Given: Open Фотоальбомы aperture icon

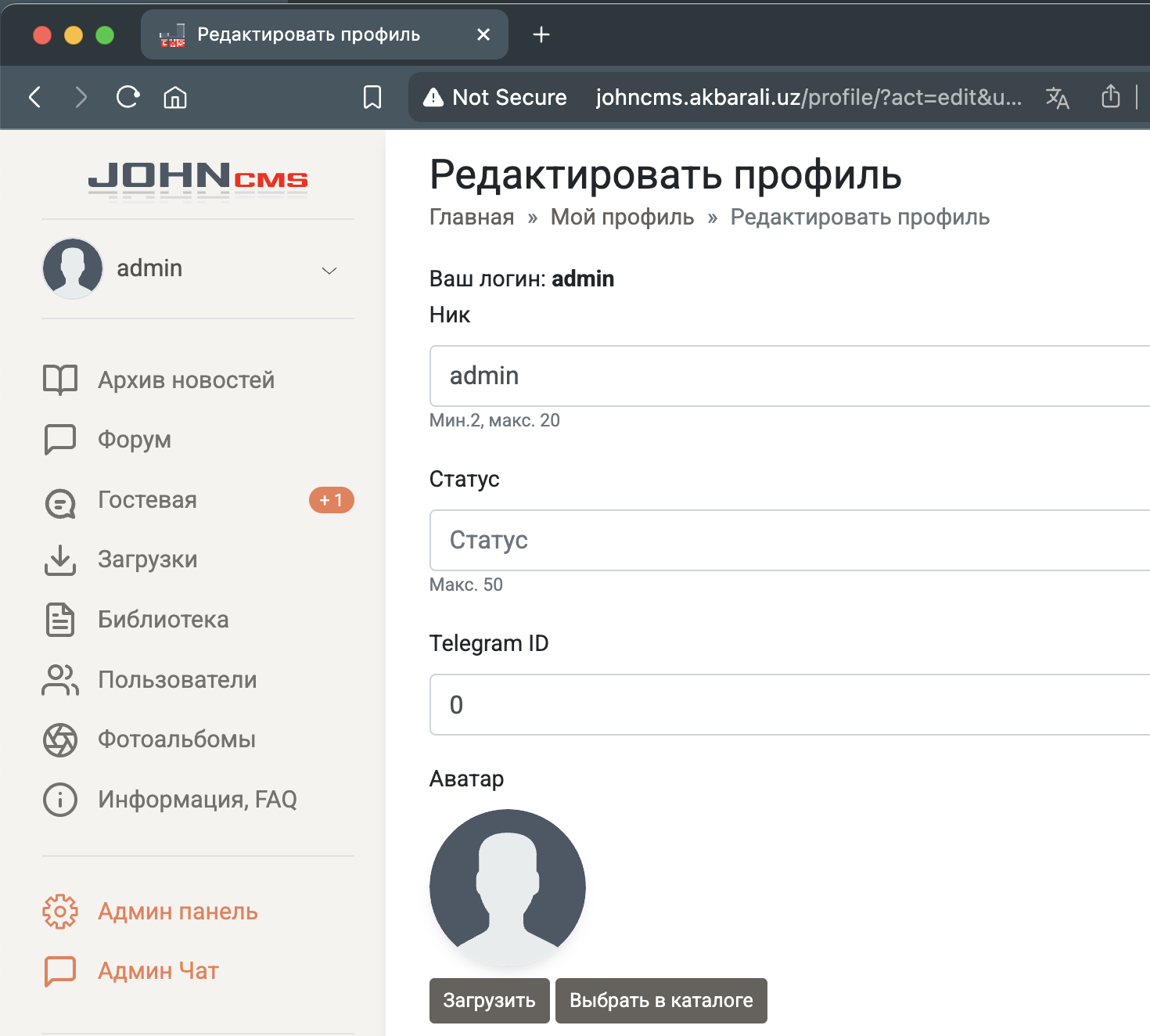Looking at the screenshot, I should tap(60, 740).
